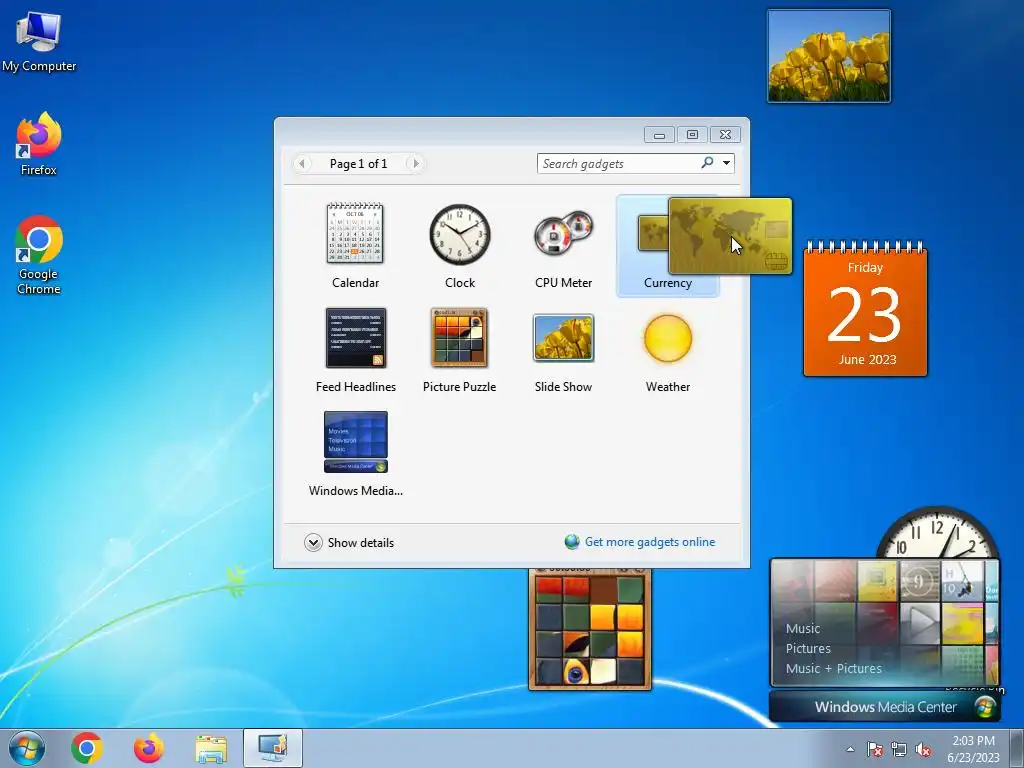The width and height of the screenshot is (1024, 768).
Task: Launch Firefox from the taskbar
Action: click(148, 748)
